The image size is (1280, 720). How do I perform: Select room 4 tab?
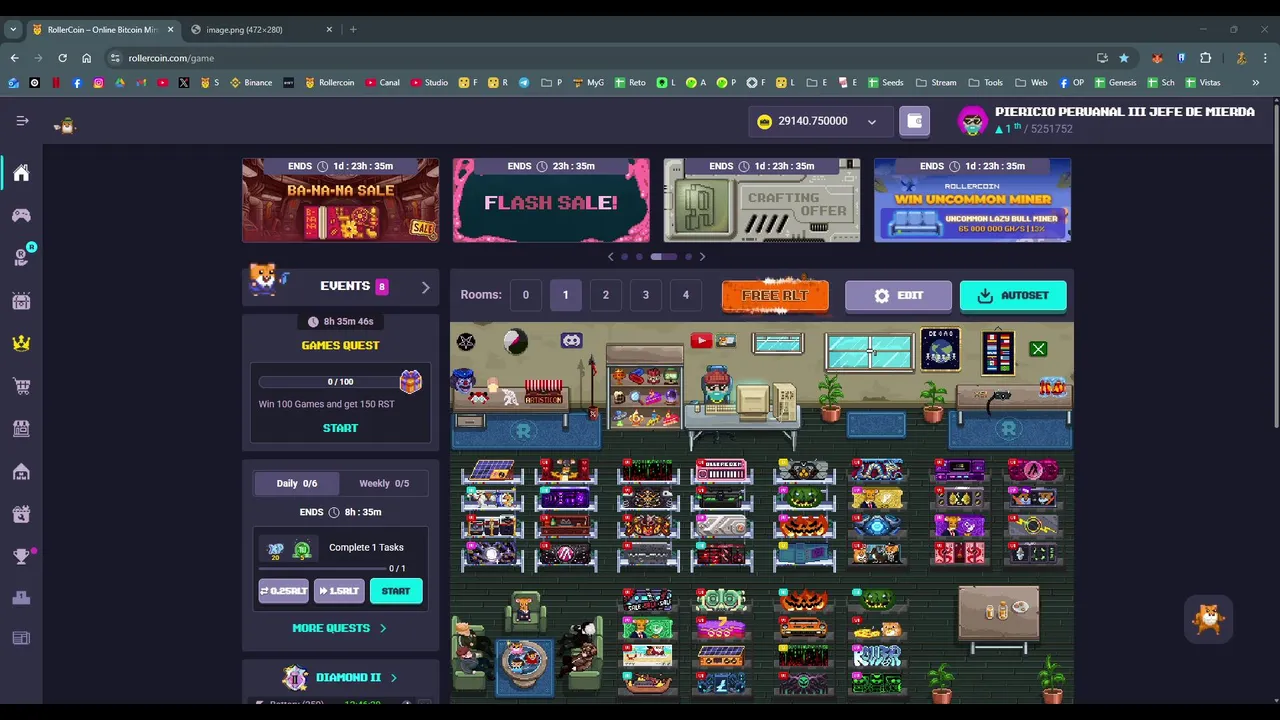pyautogui.click(x=685, y=295)
